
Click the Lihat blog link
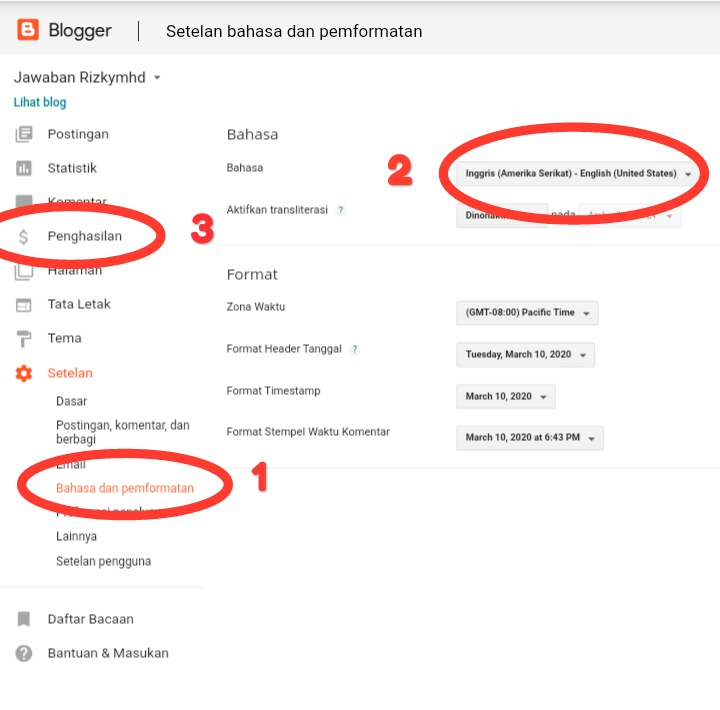pos(40,102)
